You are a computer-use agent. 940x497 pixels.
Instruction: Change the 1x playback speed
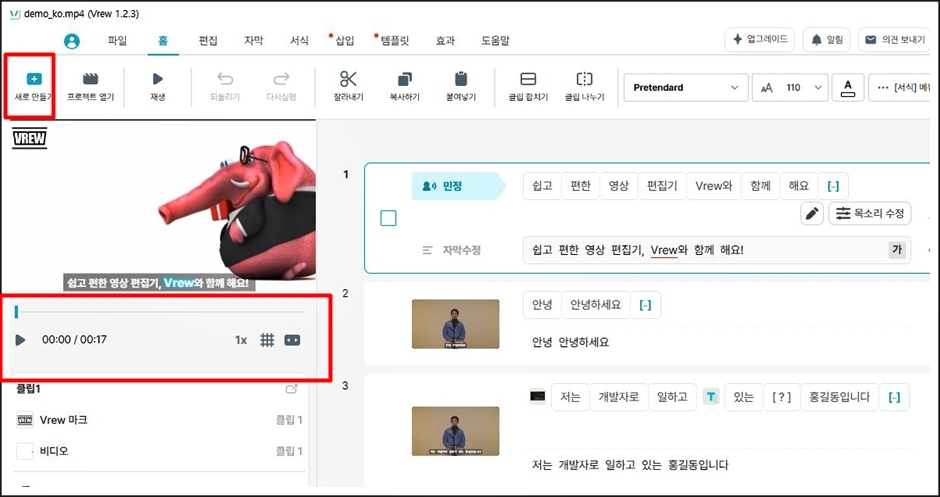[241, 340]
